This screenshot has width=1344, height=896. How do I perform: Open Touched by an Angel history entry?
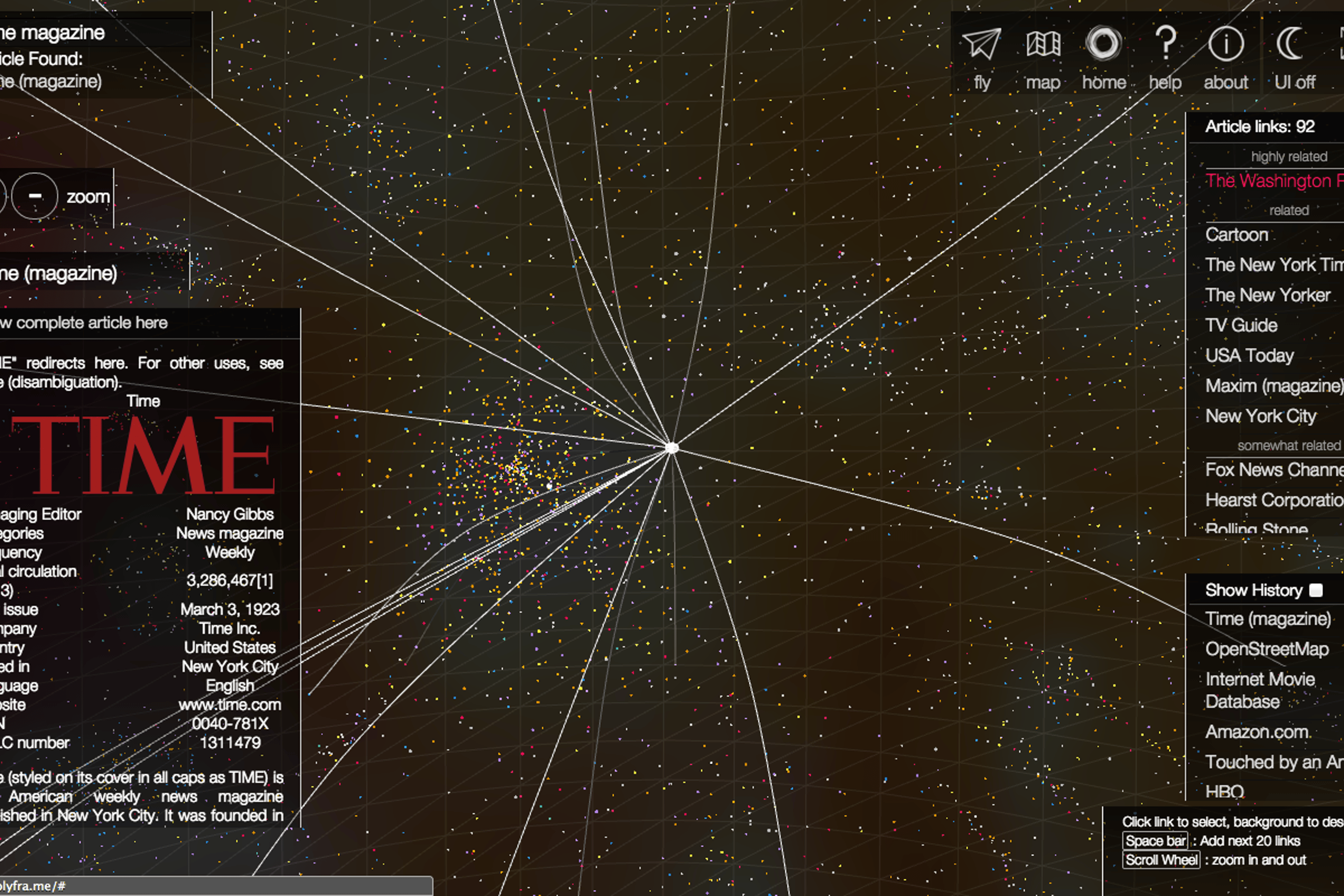pyautogui.click(x=1274, y=762)
